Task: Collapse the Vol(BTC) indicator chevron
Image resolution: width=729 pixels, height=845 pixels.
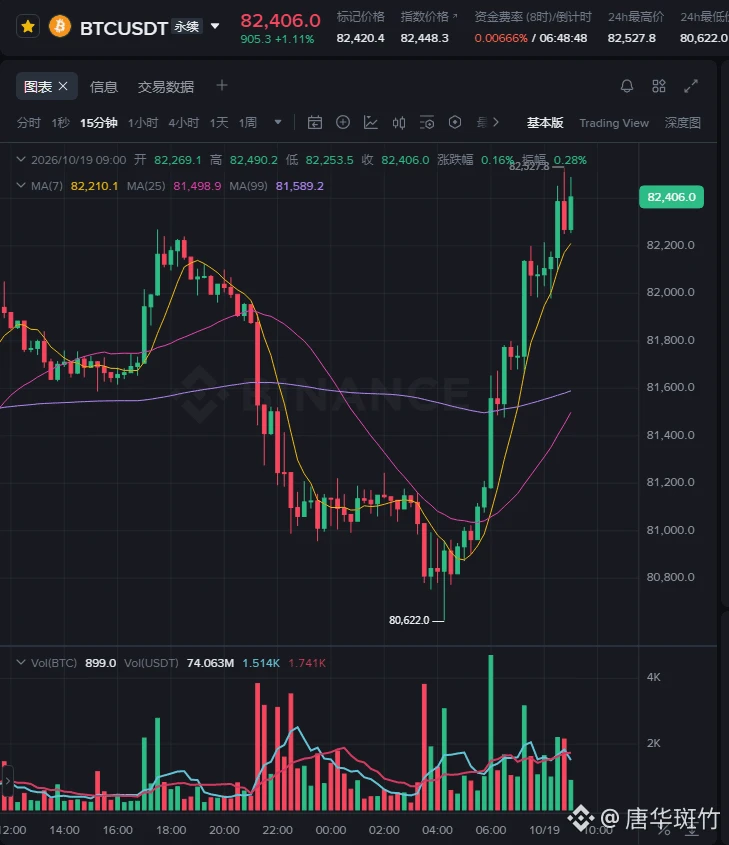Action: point(21,662)
